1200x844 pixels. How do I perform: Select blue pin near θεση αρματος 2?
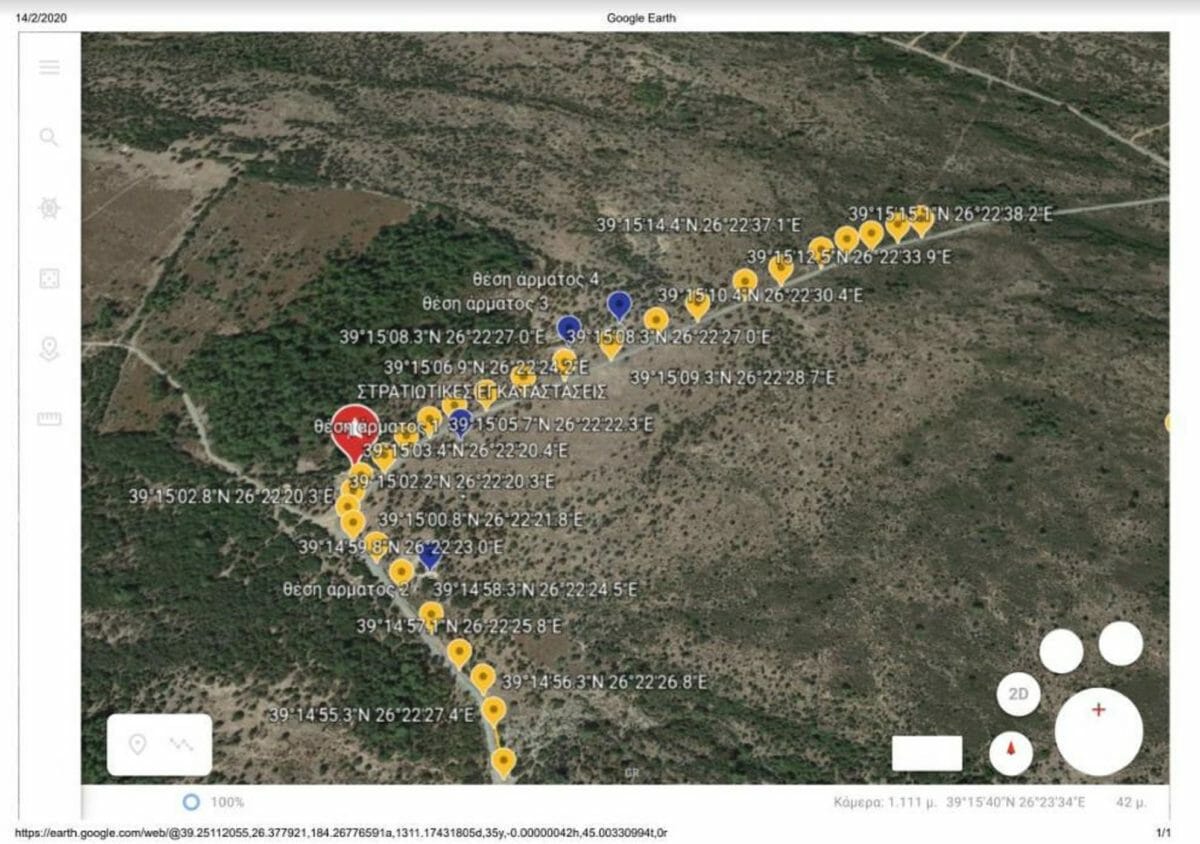coord(430,557)
